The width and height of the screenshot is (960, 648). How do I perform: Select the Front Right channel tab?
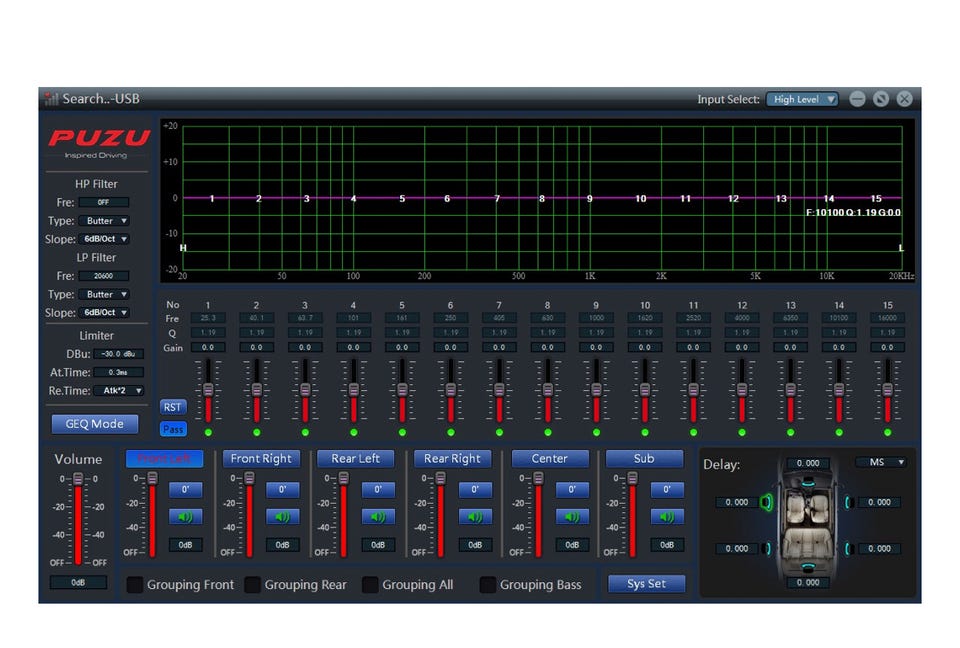261,459
